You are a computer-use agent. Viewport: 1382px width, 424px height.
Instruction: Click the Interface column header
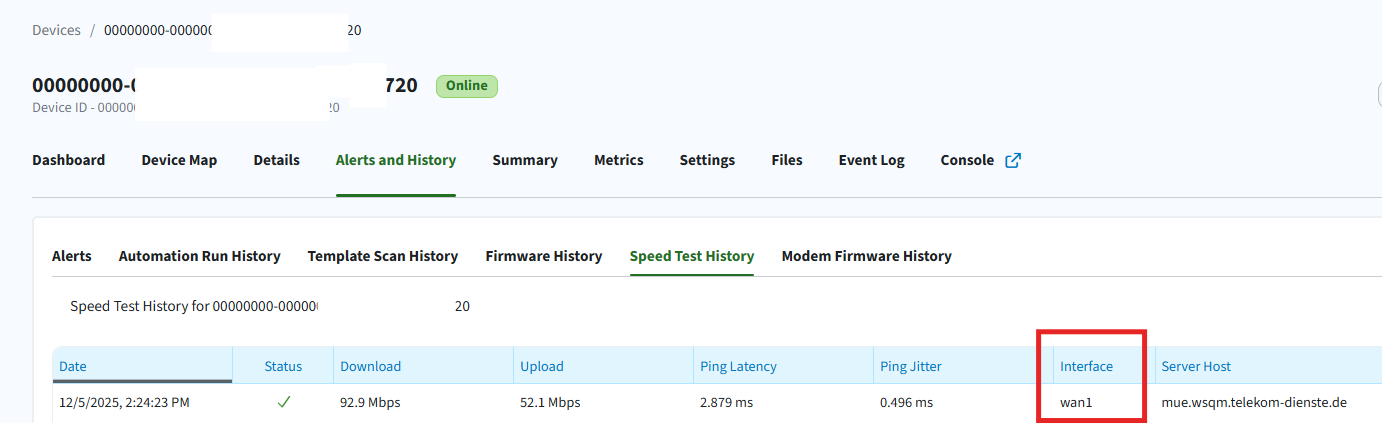coord(1086,366)
